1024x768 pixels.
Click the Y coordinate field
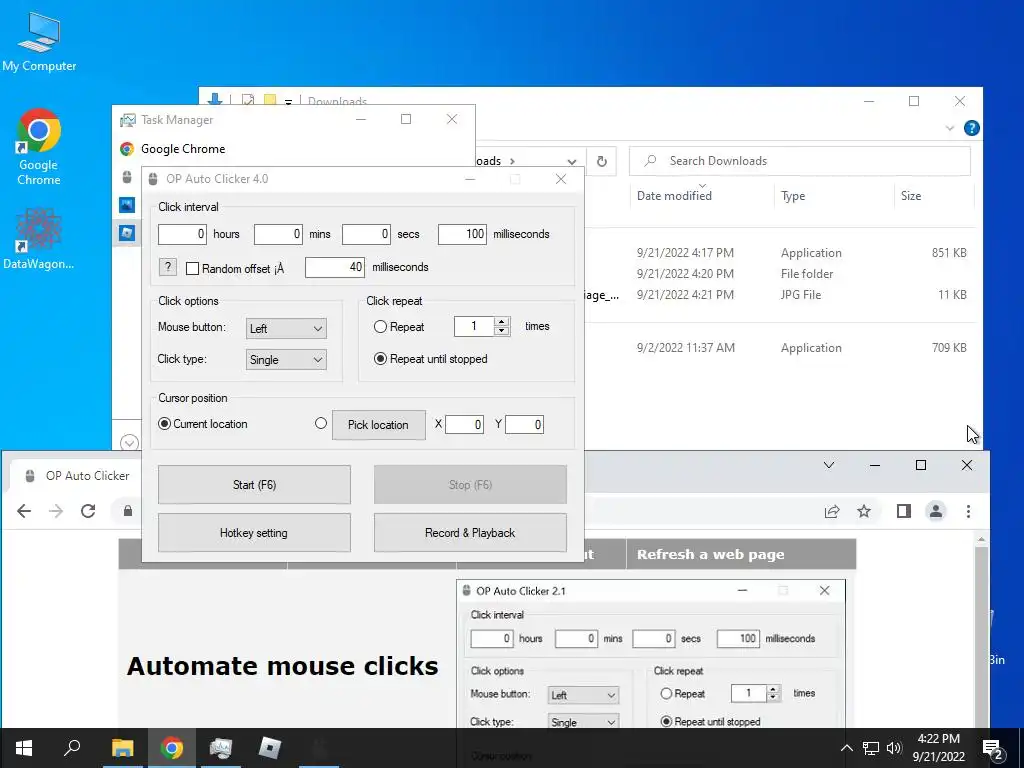[x=524, y=424]
